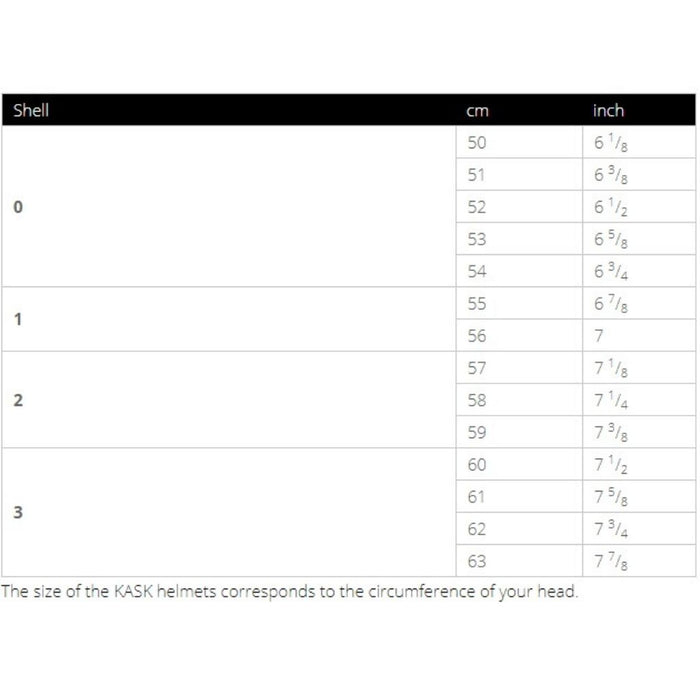The image size is (700, 700).
Task: Click the 63 cm cell
Action: pos(477,561)
